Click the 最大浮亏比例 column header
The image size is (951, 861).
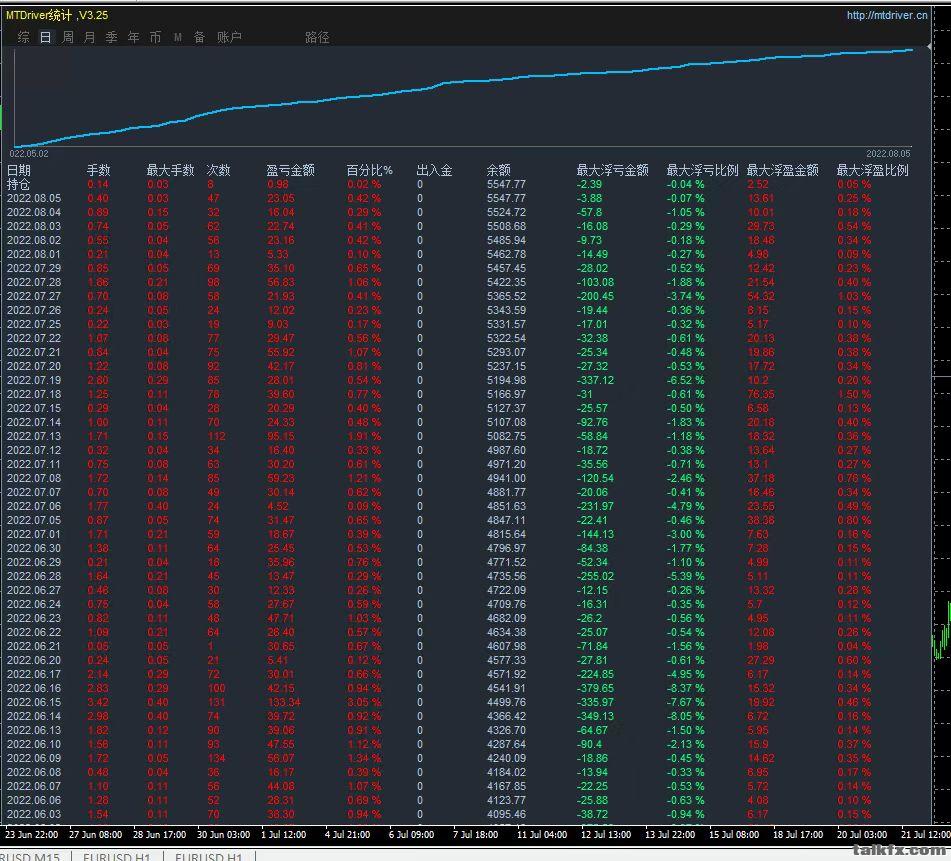click(702, 170)
